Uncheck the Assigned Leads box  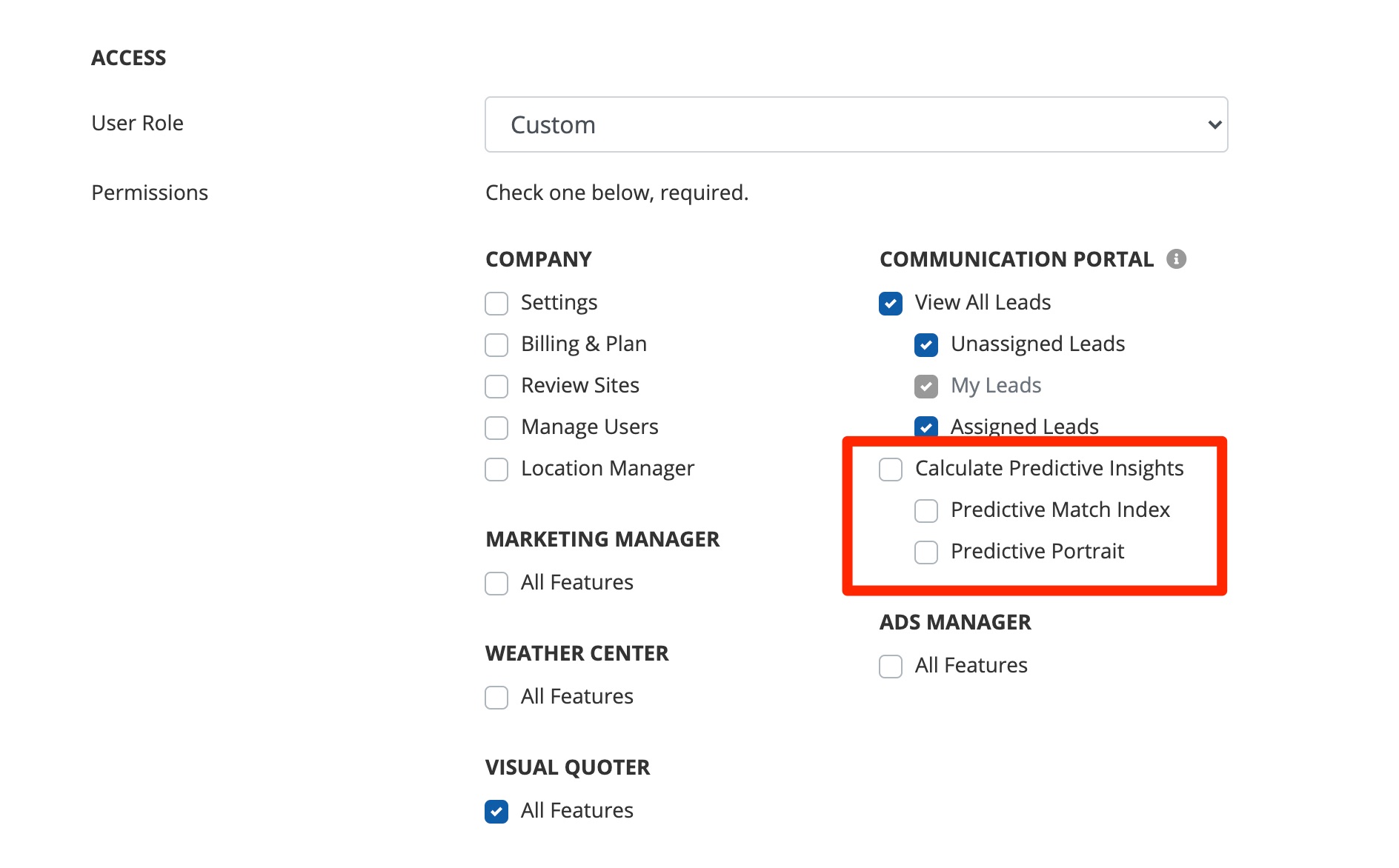[x=926, y=427]
